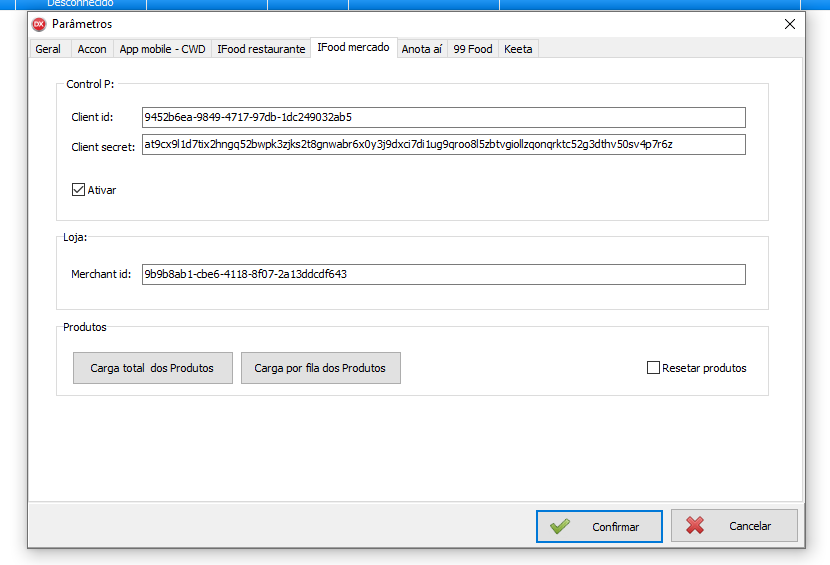The width and height of the screenshot is (830, 565).
Task: Cancel the dialog with Cancelar
Action: 734,526
